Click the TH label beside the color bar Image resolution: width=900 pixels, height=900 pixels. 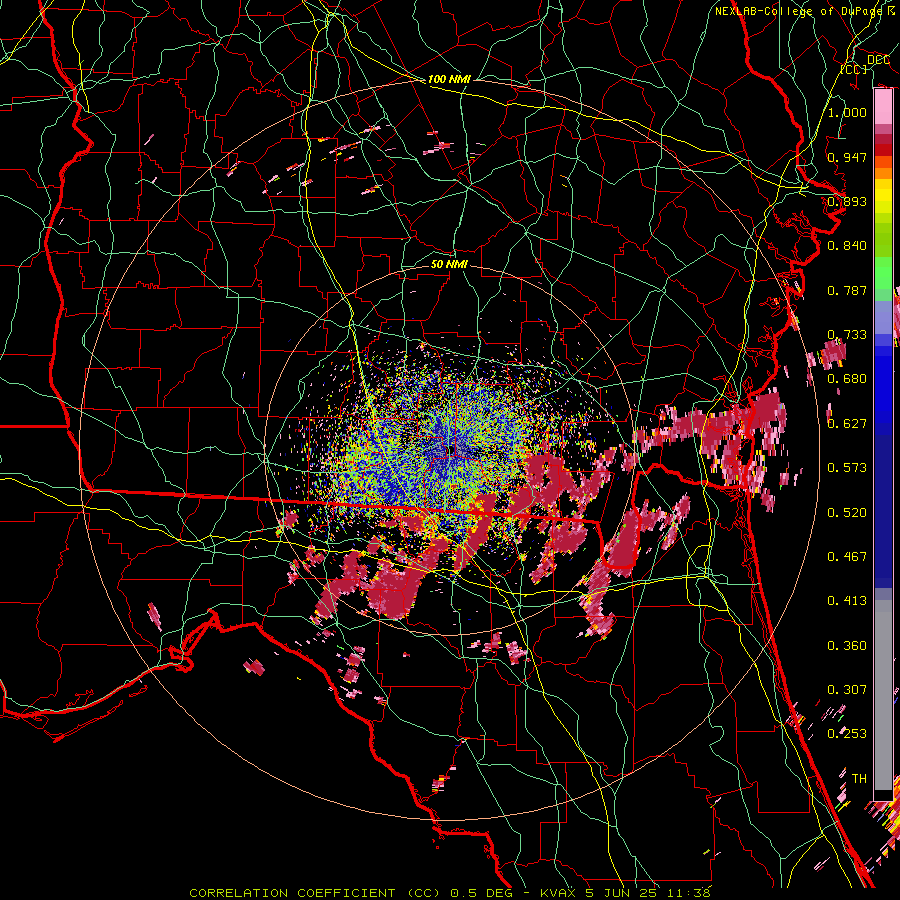click(x=859, y=779)
